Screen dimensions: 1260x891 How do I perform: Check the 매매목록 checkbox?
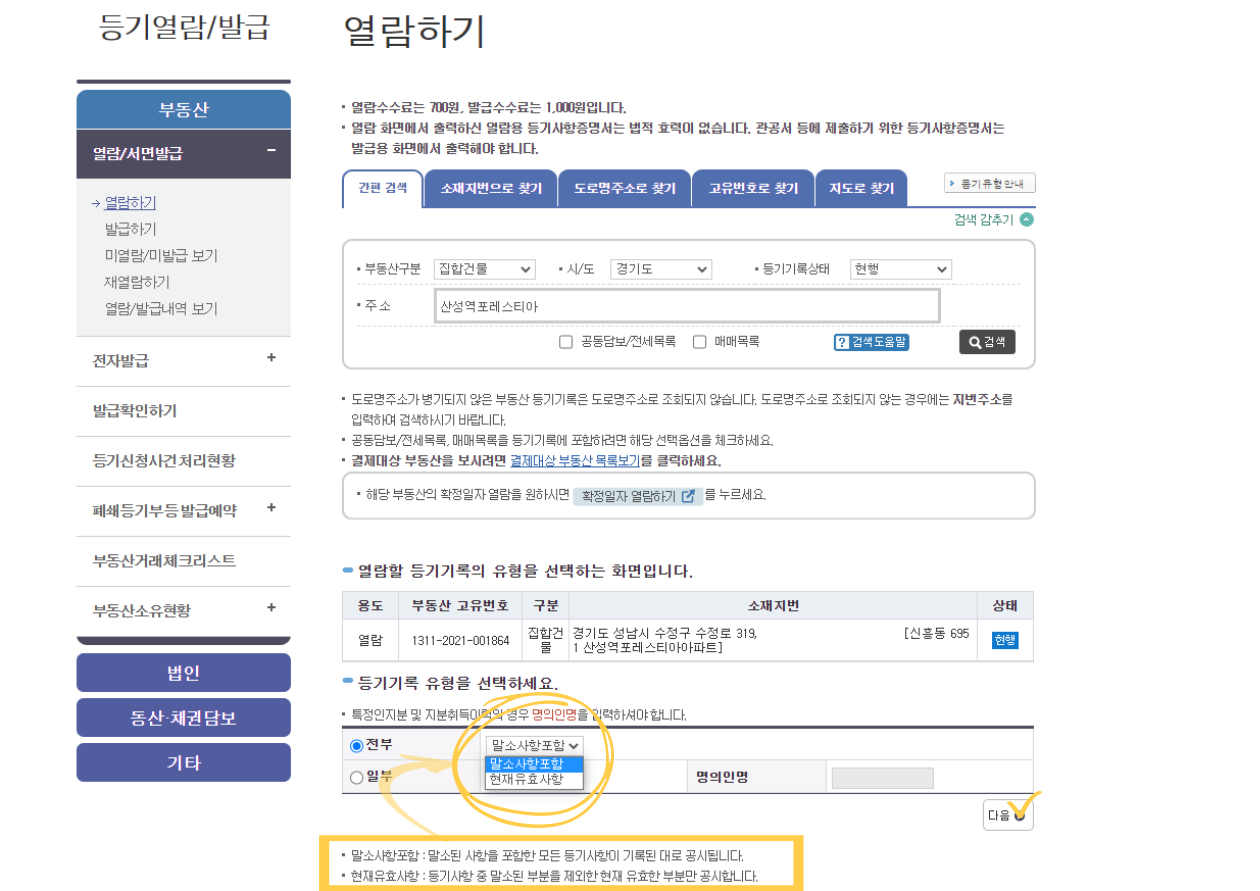(x=699, y=341)
